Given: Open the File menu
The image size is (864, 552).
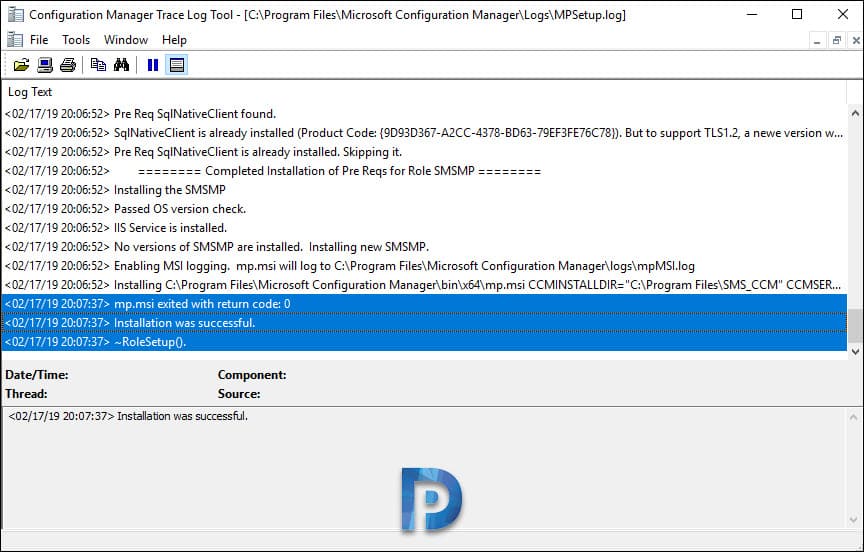Looking at the screenshot, I should point(39,40).
